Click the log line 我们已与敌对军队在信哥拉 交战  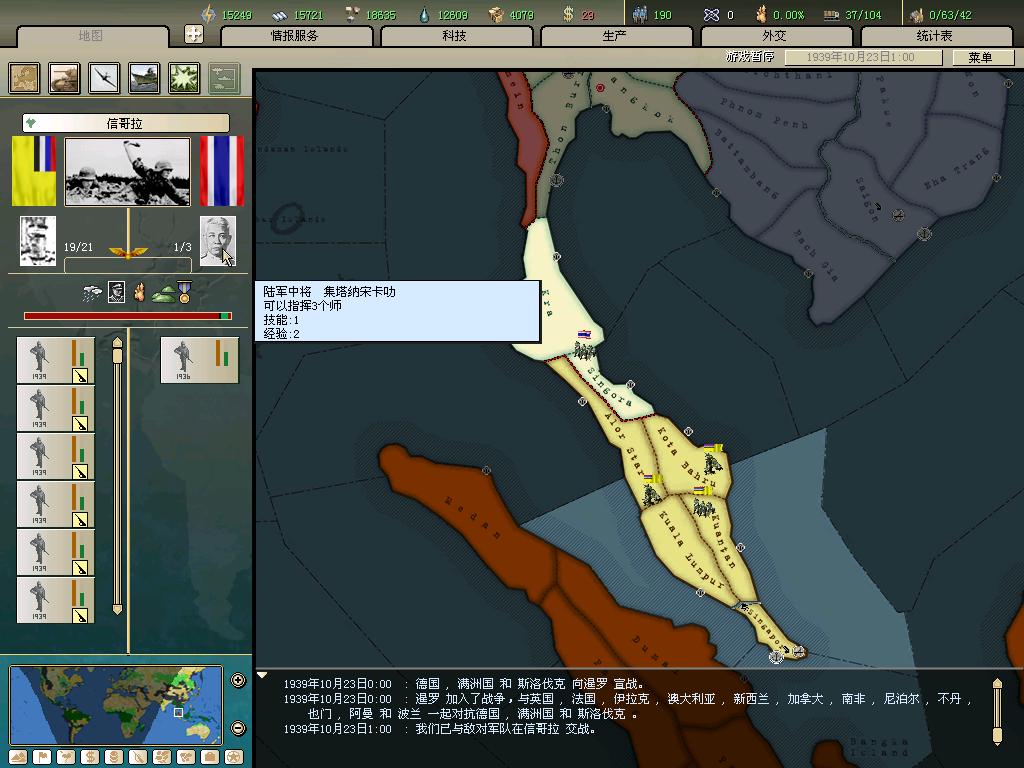click(505, 729)
